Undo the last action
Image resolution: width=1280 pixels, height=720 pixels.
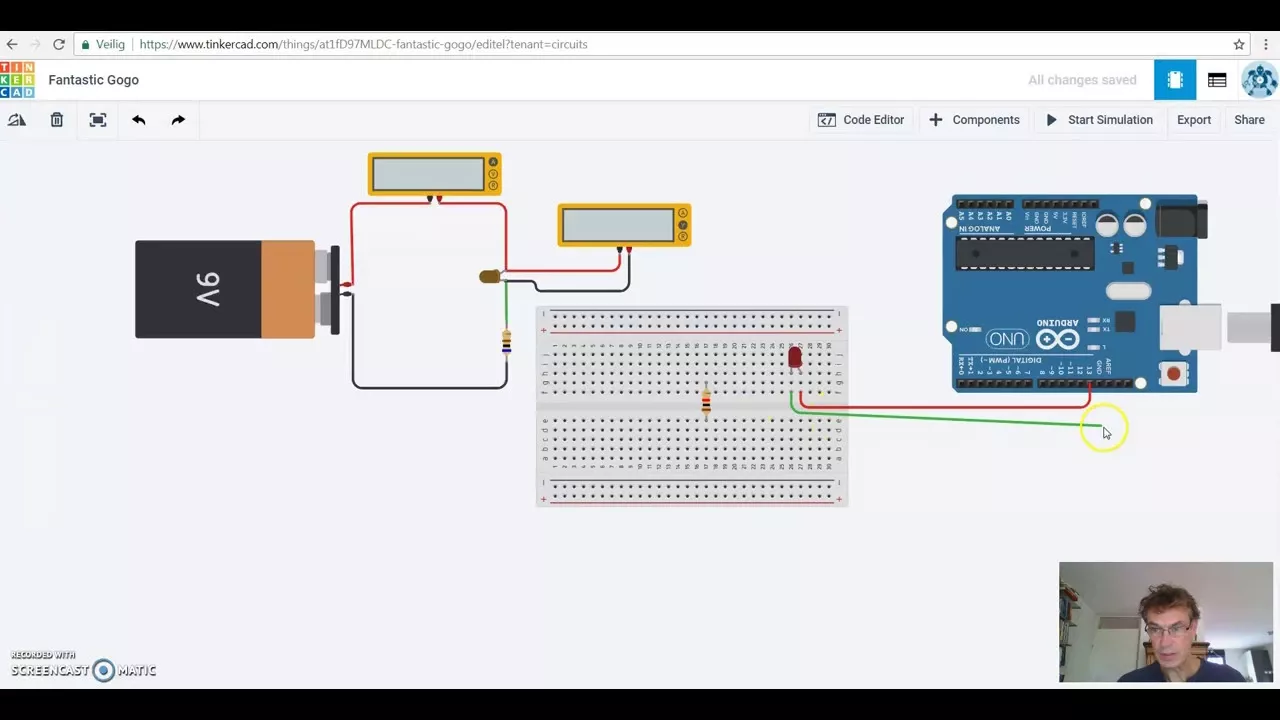138,120
